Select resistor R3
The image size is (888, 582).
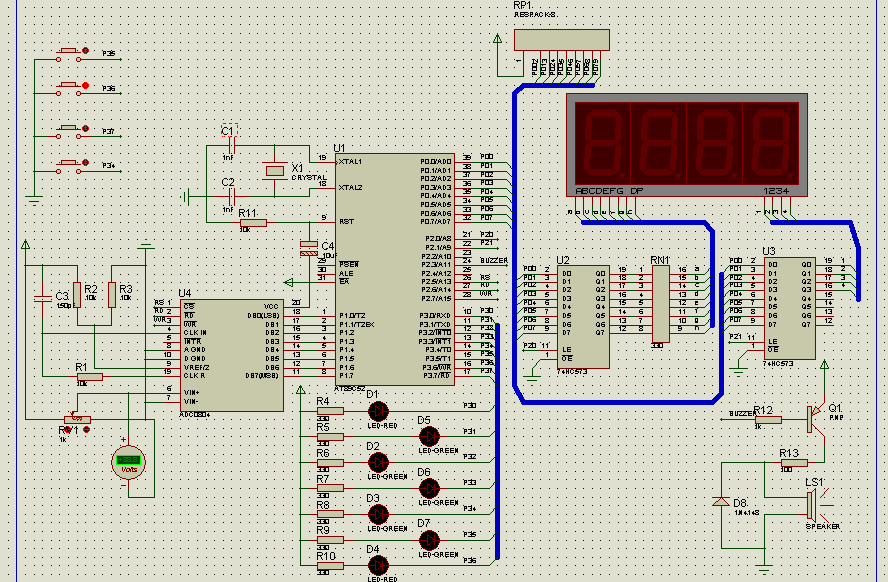coord(112,295)
